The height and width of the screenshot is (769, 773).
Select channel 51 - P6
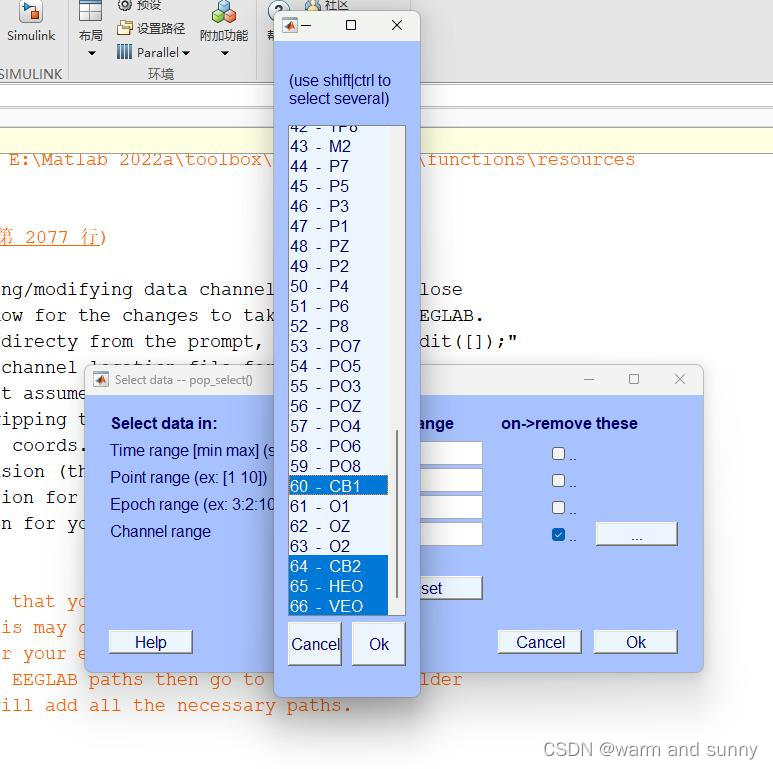[338, 306]
